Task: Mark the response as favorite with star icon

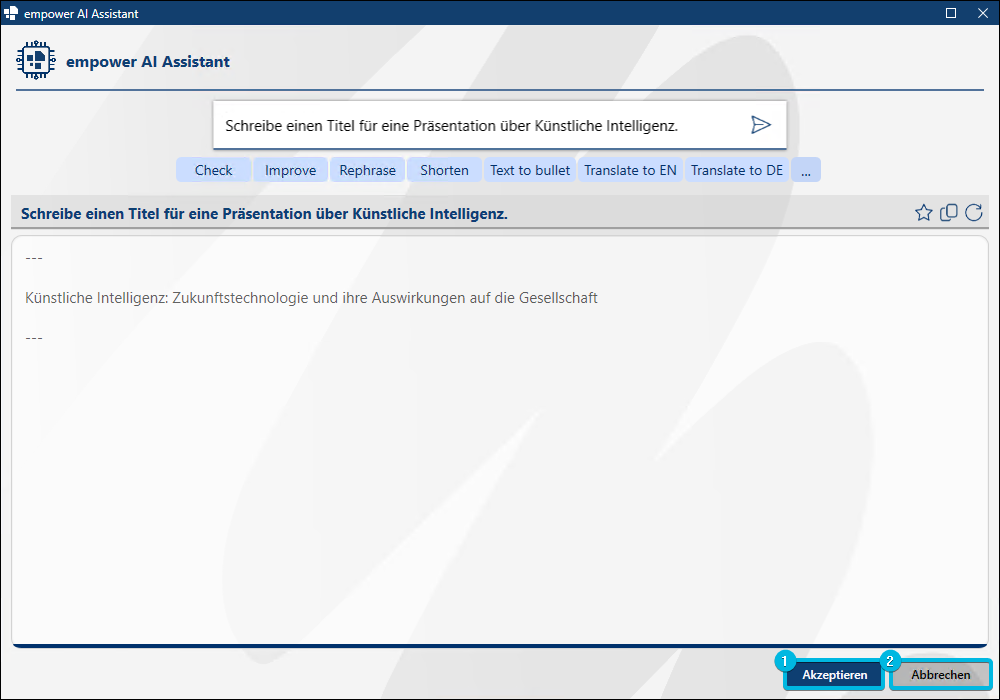Action: (x=923, y=213)
